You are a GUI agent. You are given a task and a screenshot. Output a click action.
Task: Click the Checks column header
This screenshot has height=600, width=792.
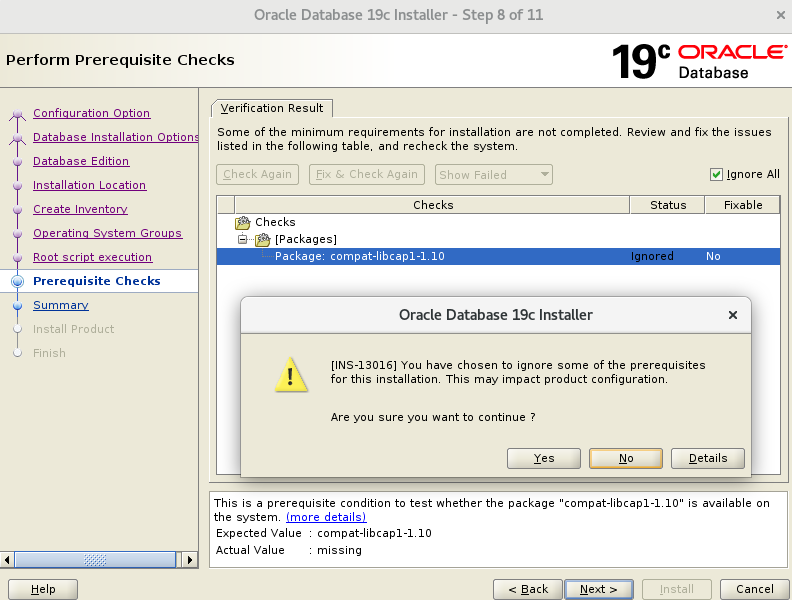pos(432,205)
